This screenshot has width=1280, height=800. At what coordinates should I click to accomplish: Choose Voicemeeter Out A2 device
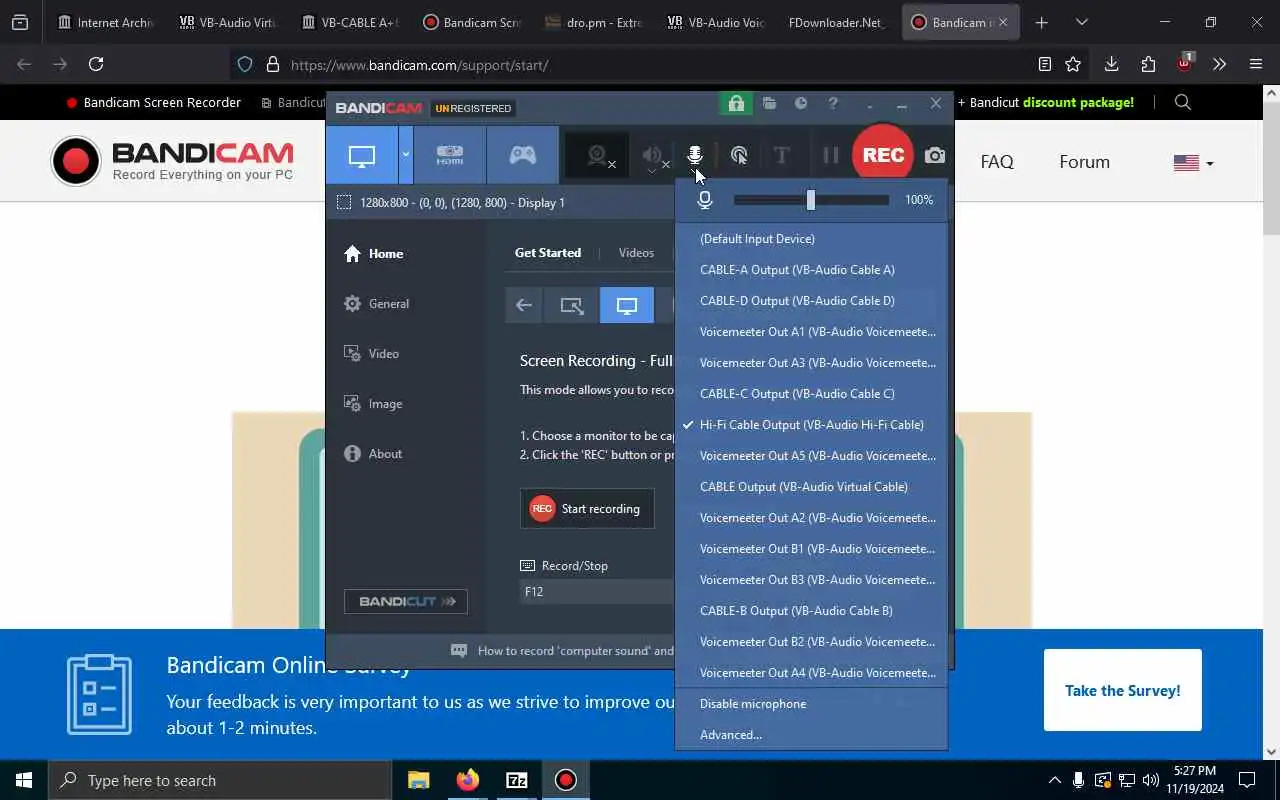[811, 518]
